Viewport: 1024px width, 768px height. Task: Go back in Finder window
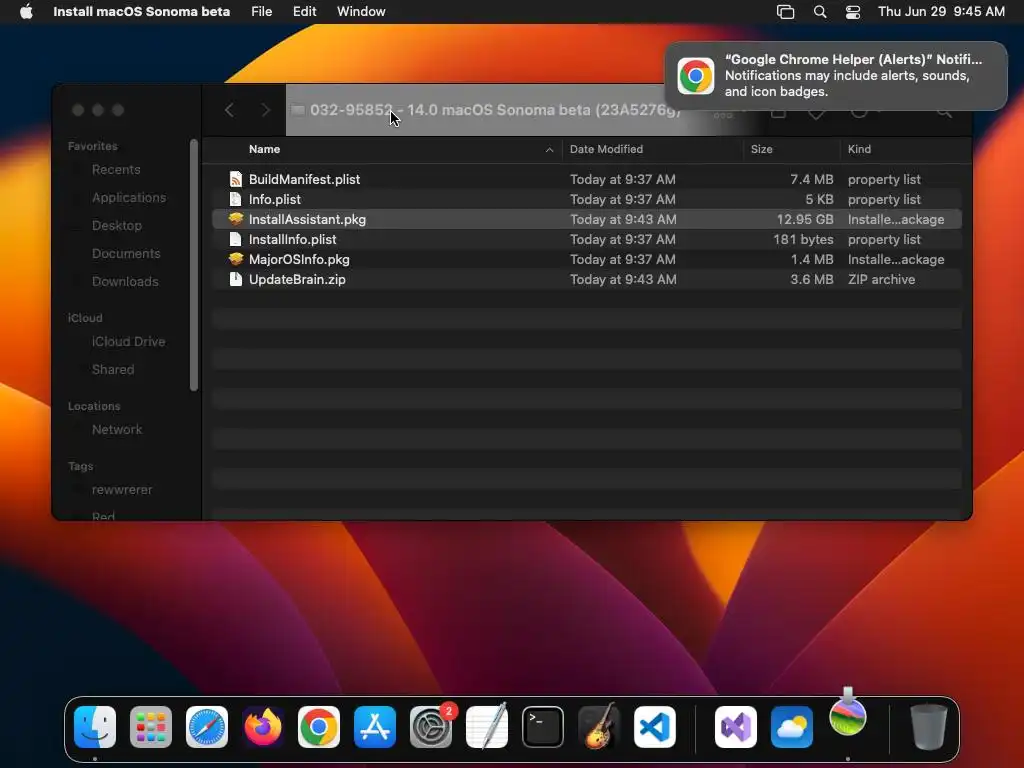click(229, 110)
